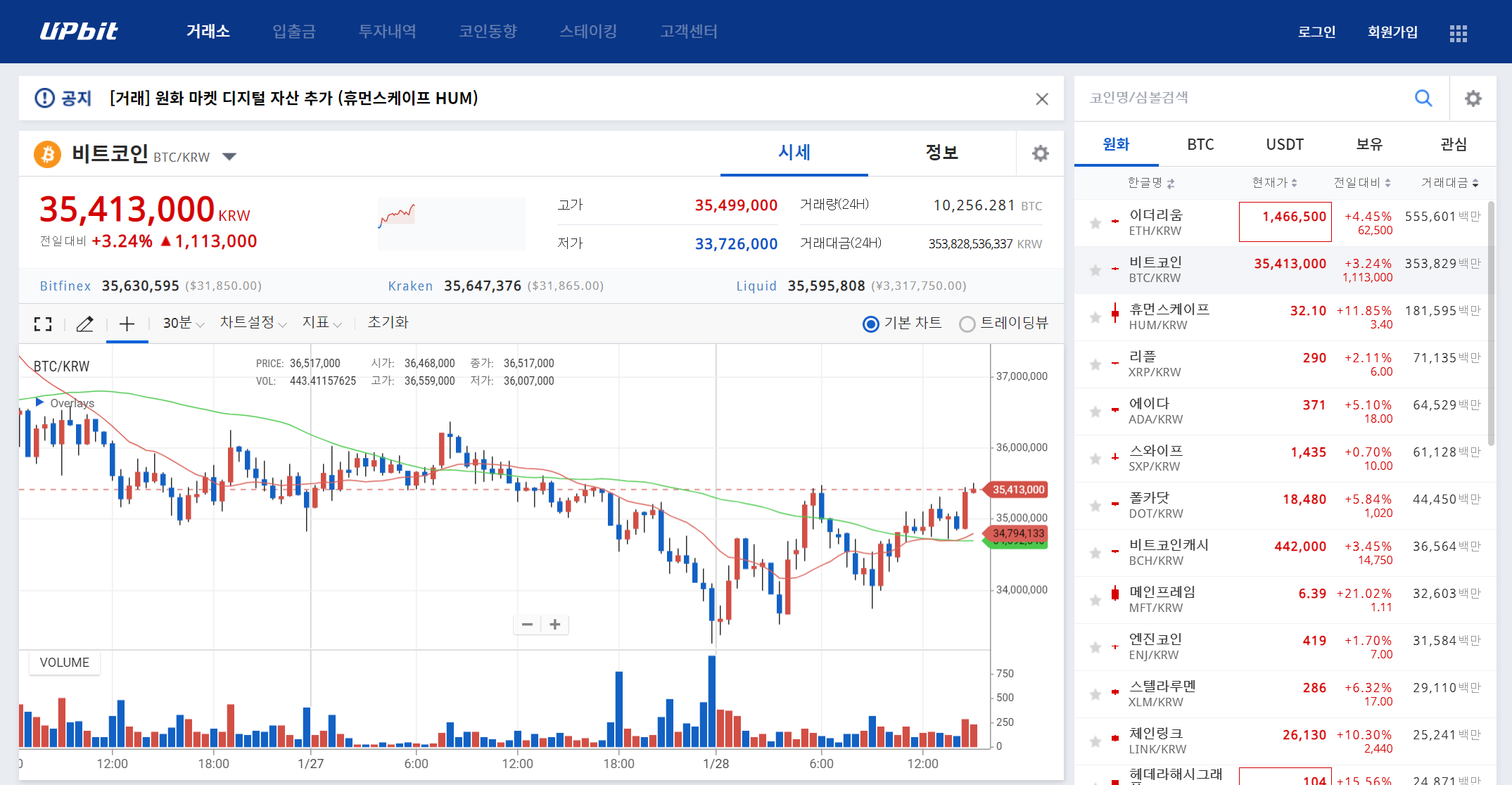Image resolution: width=1512 pixels, height=785 pixels.
Task: Click the coin search magnifier icon
Action: 1423,98
